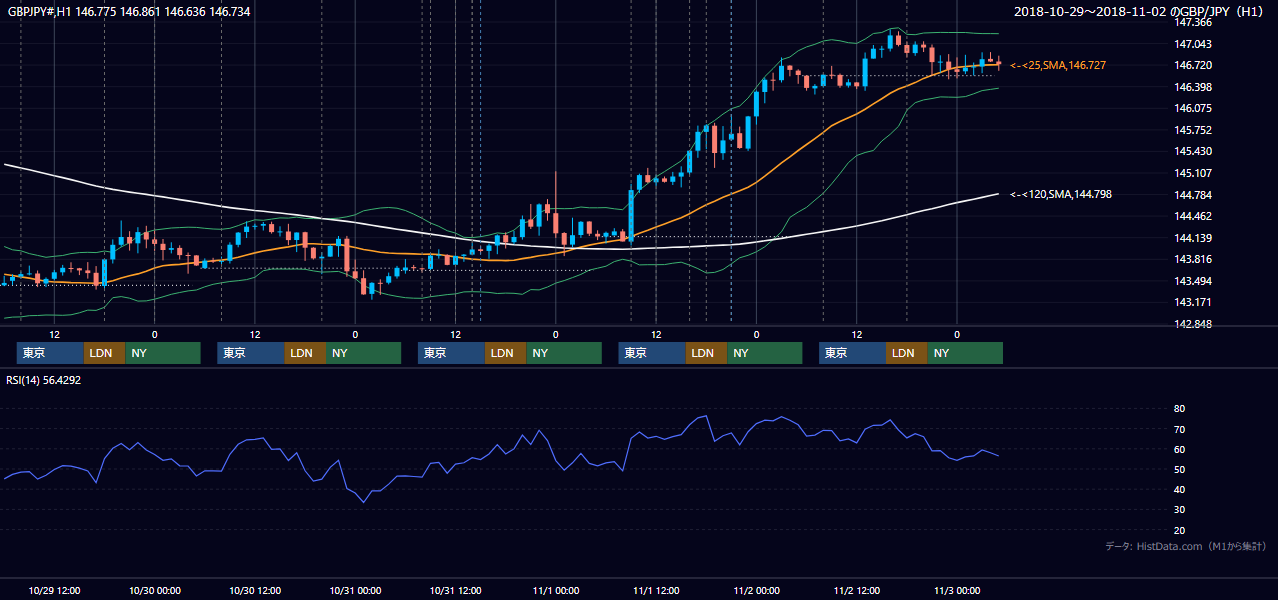Click the 11/2 00:00 date label
The width and height of the screenshot is (1278, 600).
pyautogui.click(x=756, y=591)
